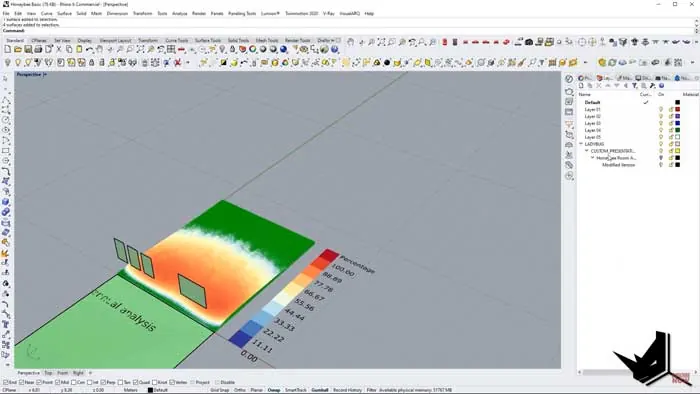
Task: Enable the Tan osnap checkbox
Action: 121,382
